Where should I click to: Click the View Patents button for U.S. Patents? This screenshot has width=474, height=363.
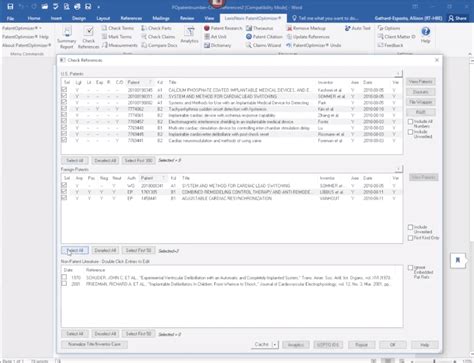[x=421, y=82]
